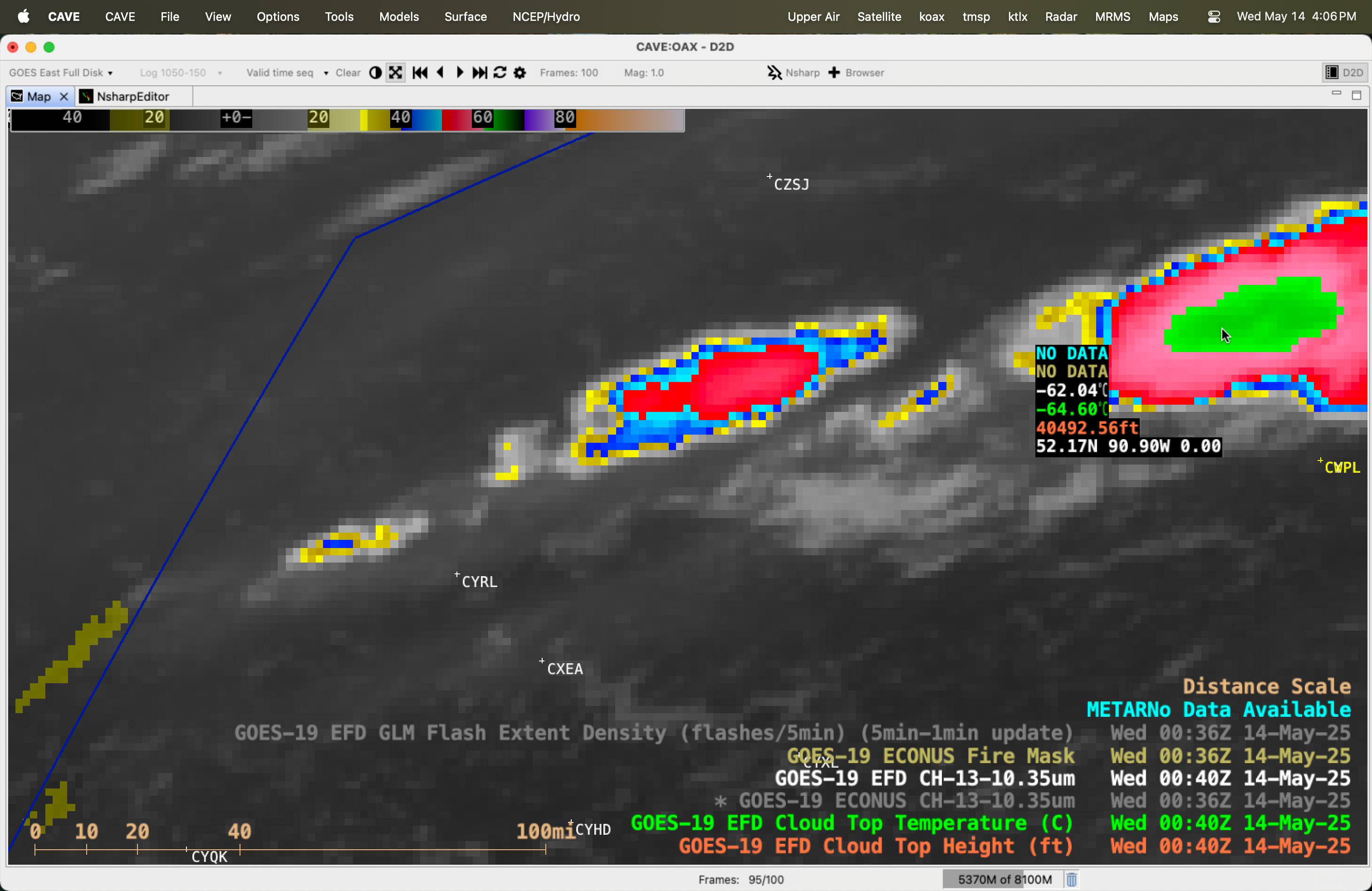Open the Satellite menu
Viewport: 1372px width, 891px height.
click(x=879, y=17)
